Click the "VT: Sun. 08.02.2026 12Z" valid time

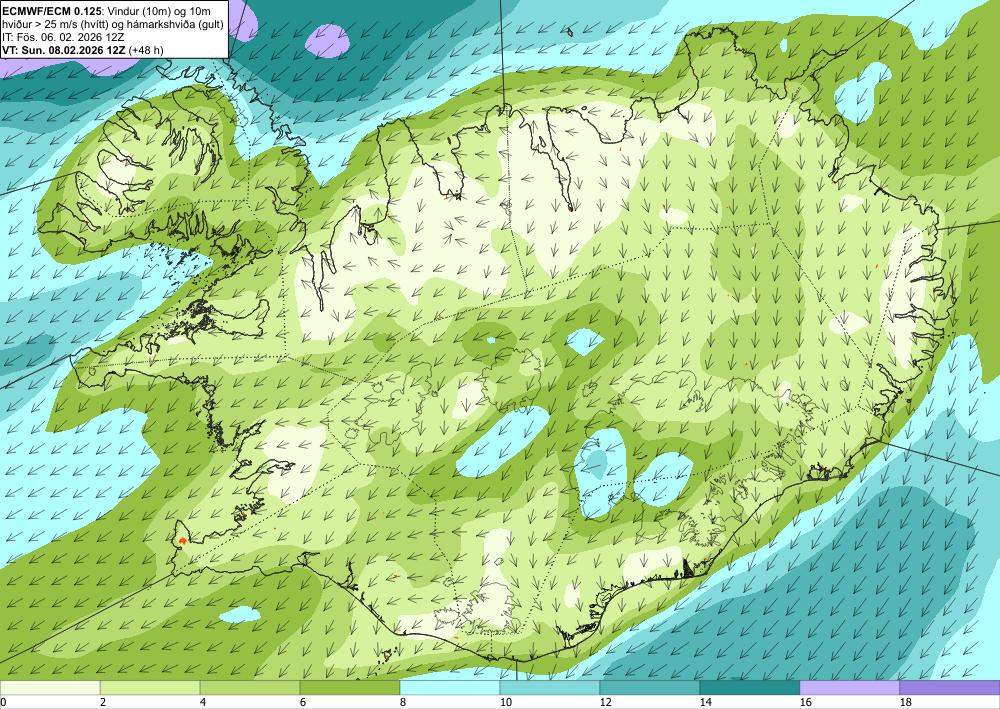tap(64, 50)
